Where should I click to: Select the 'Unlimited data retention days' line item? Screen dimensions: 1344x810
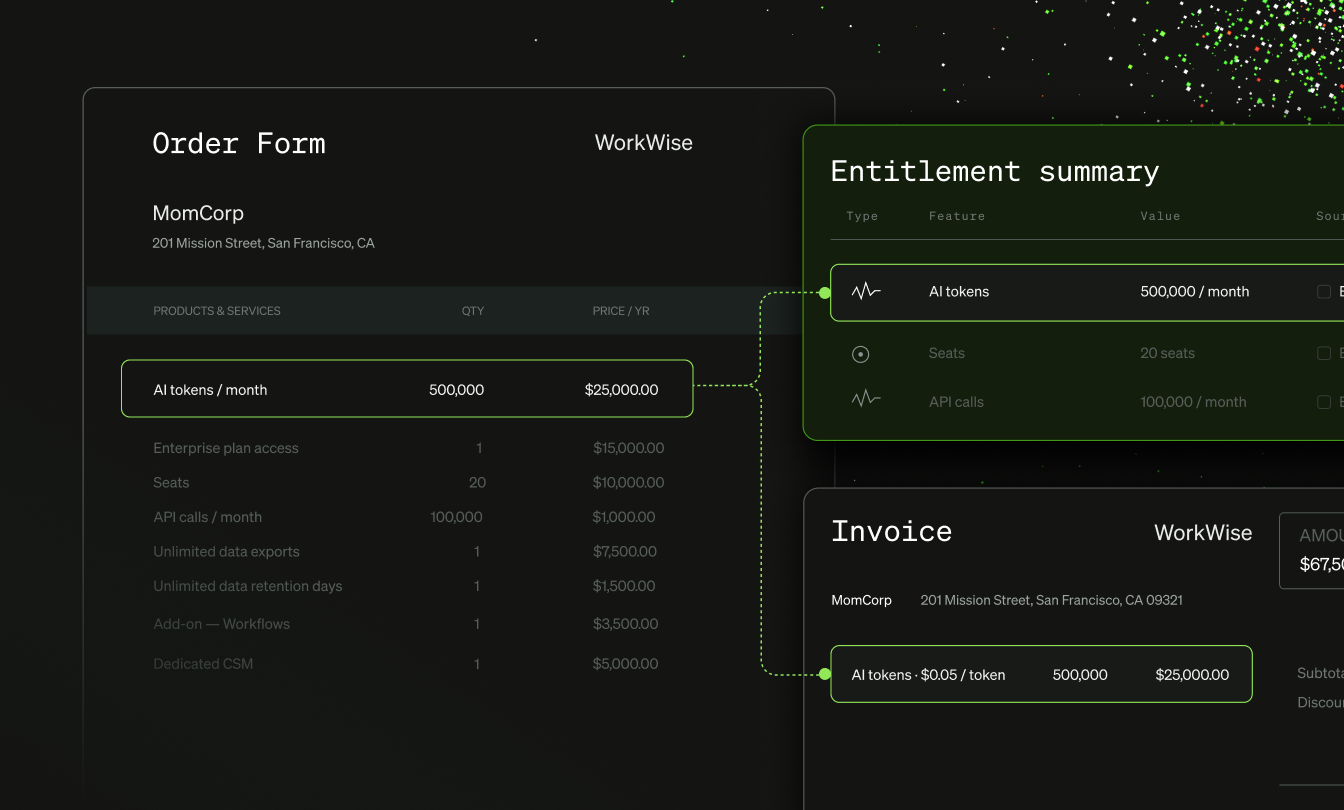click(248, 586)
